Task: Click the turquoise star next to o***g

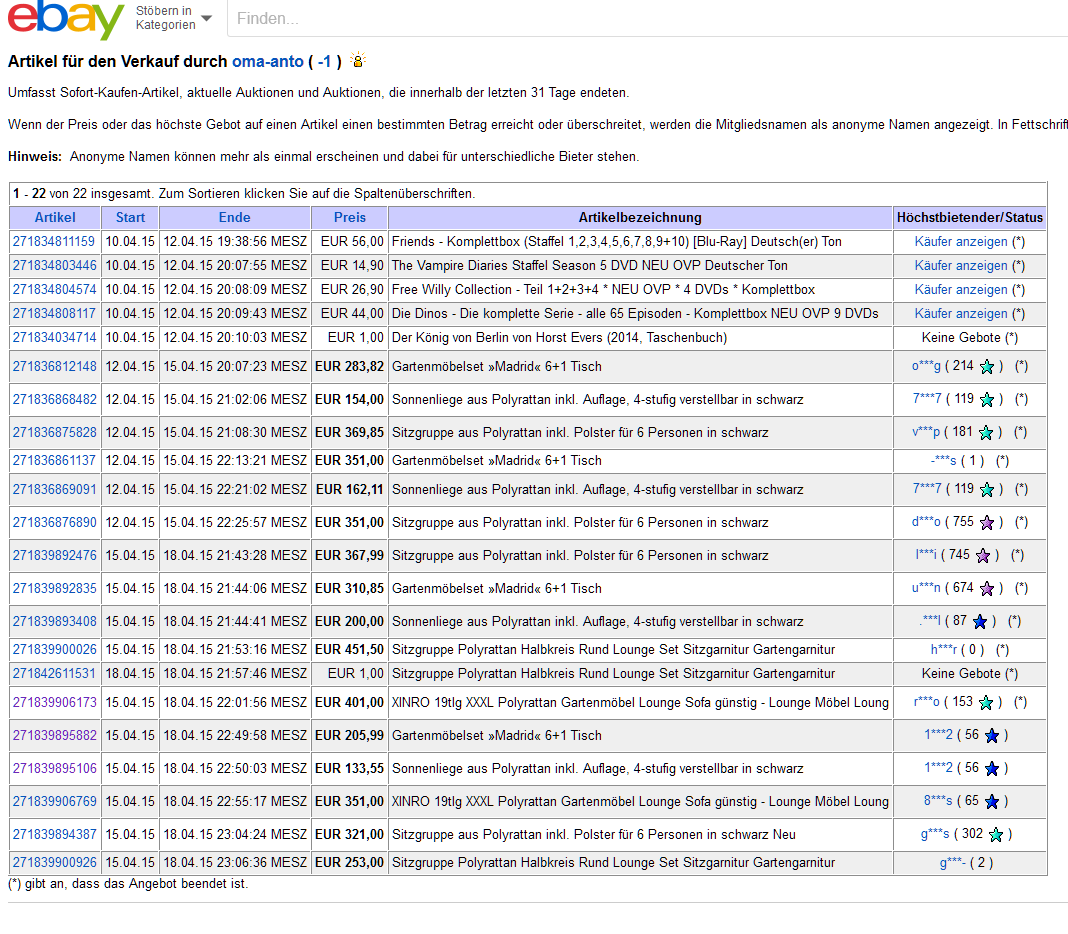Action: coord(987,367)
